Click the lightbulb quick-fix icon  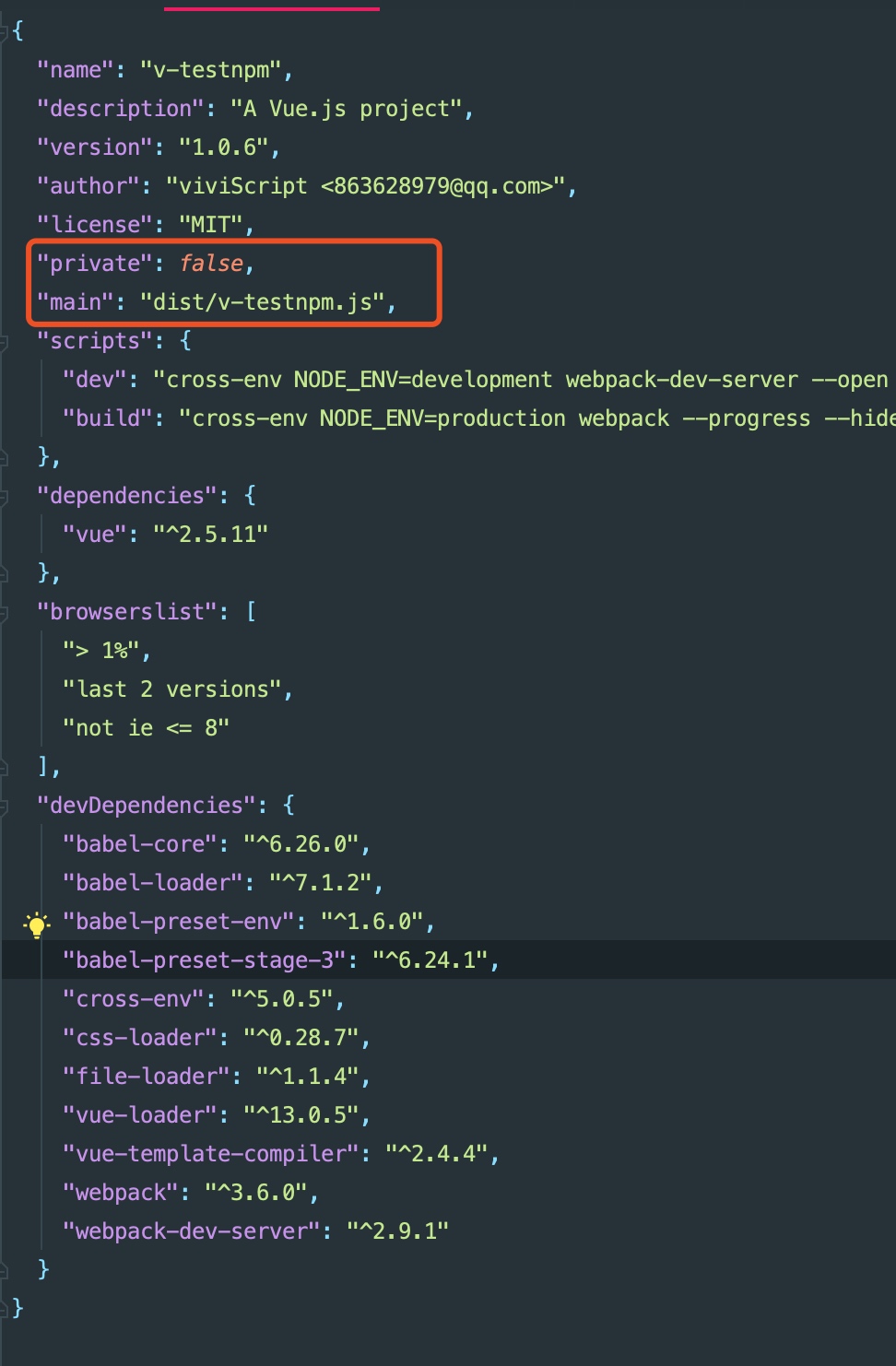click(37, 924)
